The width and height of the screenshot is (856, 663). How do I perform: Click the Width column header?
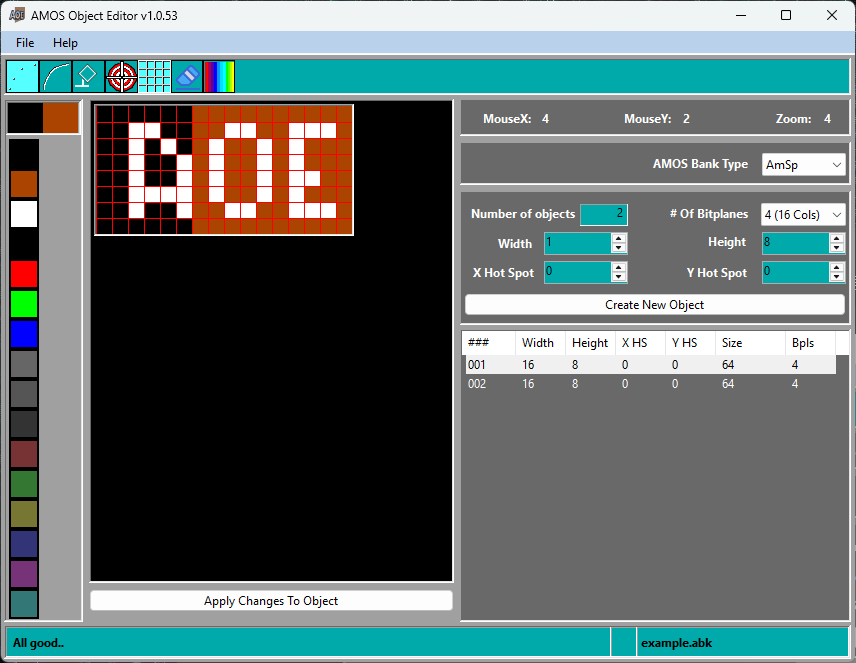(540, 343)
